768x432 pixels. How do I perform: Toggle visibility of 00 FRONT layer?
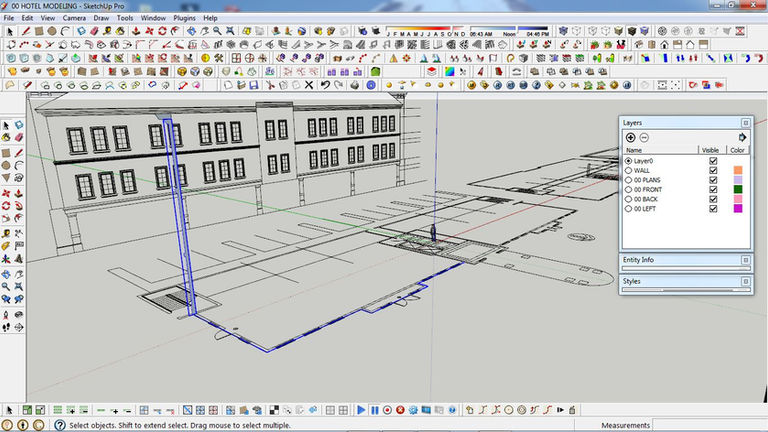pyautogui.click(x=713, y=190)
